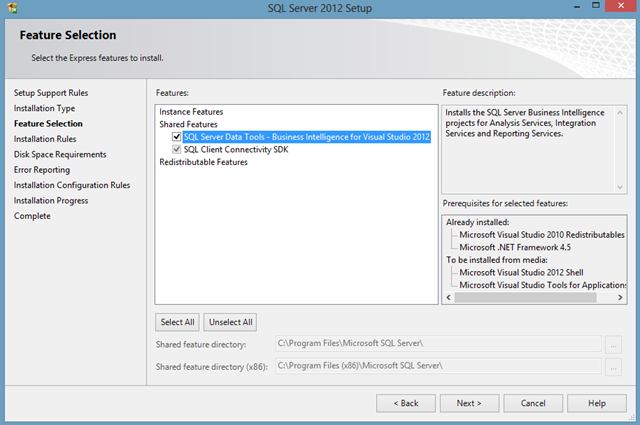Click the Unselect All button

coord(231,322)
